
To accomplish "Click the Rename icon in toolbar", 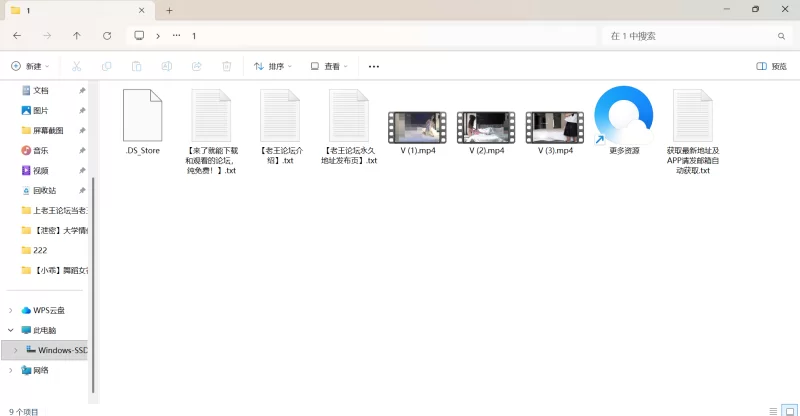I will pyautogui.click(x=167, y=66).
